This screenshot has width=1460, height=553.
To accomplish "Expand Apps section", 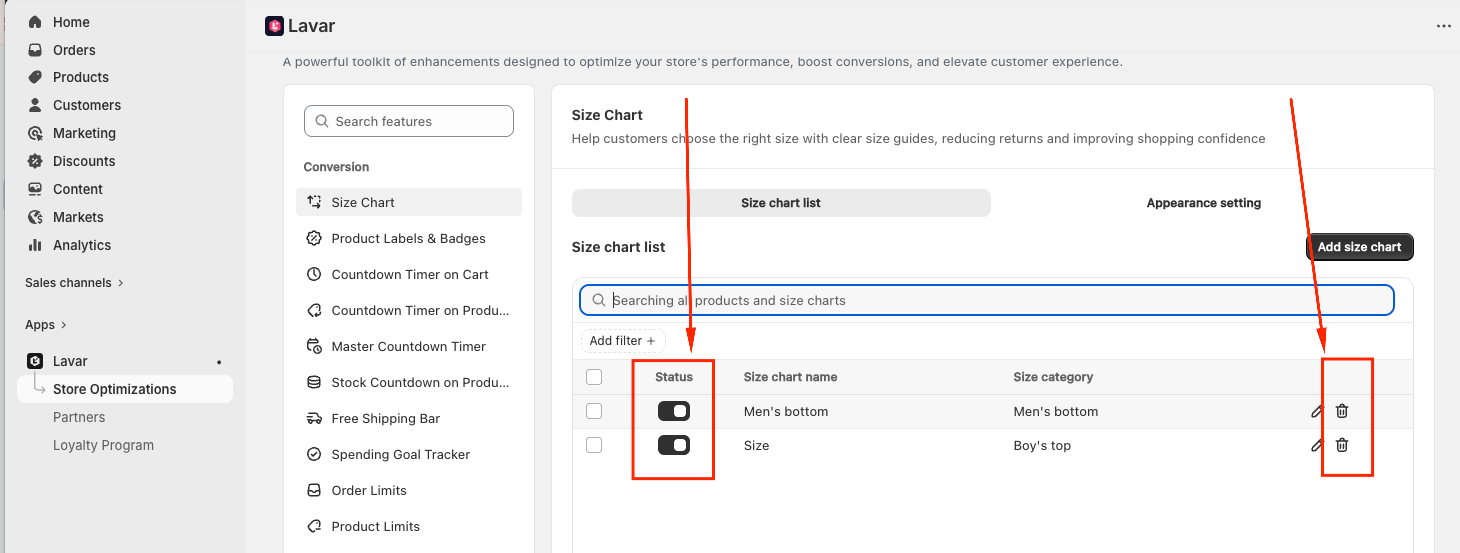I will pyautogui.click(x=46, y=325).
